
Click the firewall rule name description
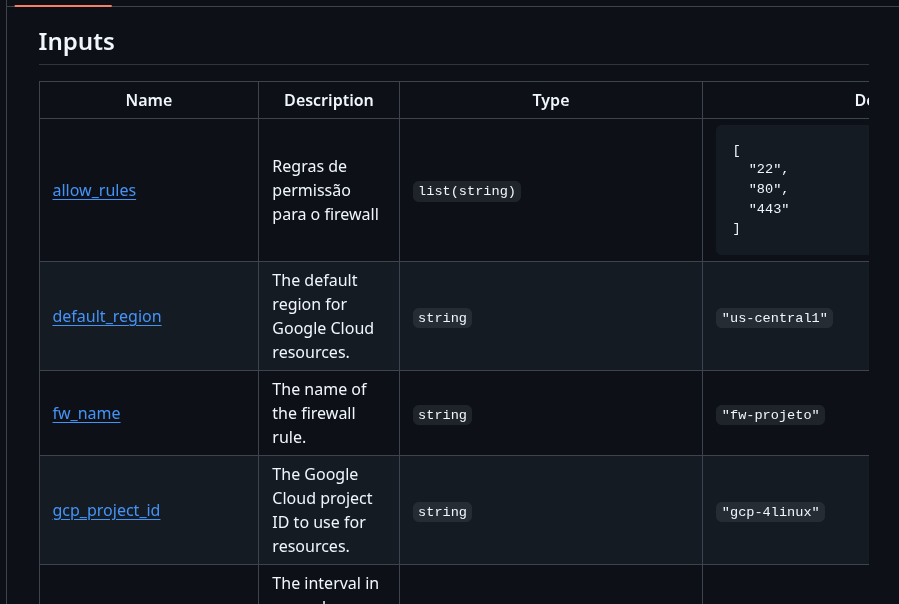319,413
